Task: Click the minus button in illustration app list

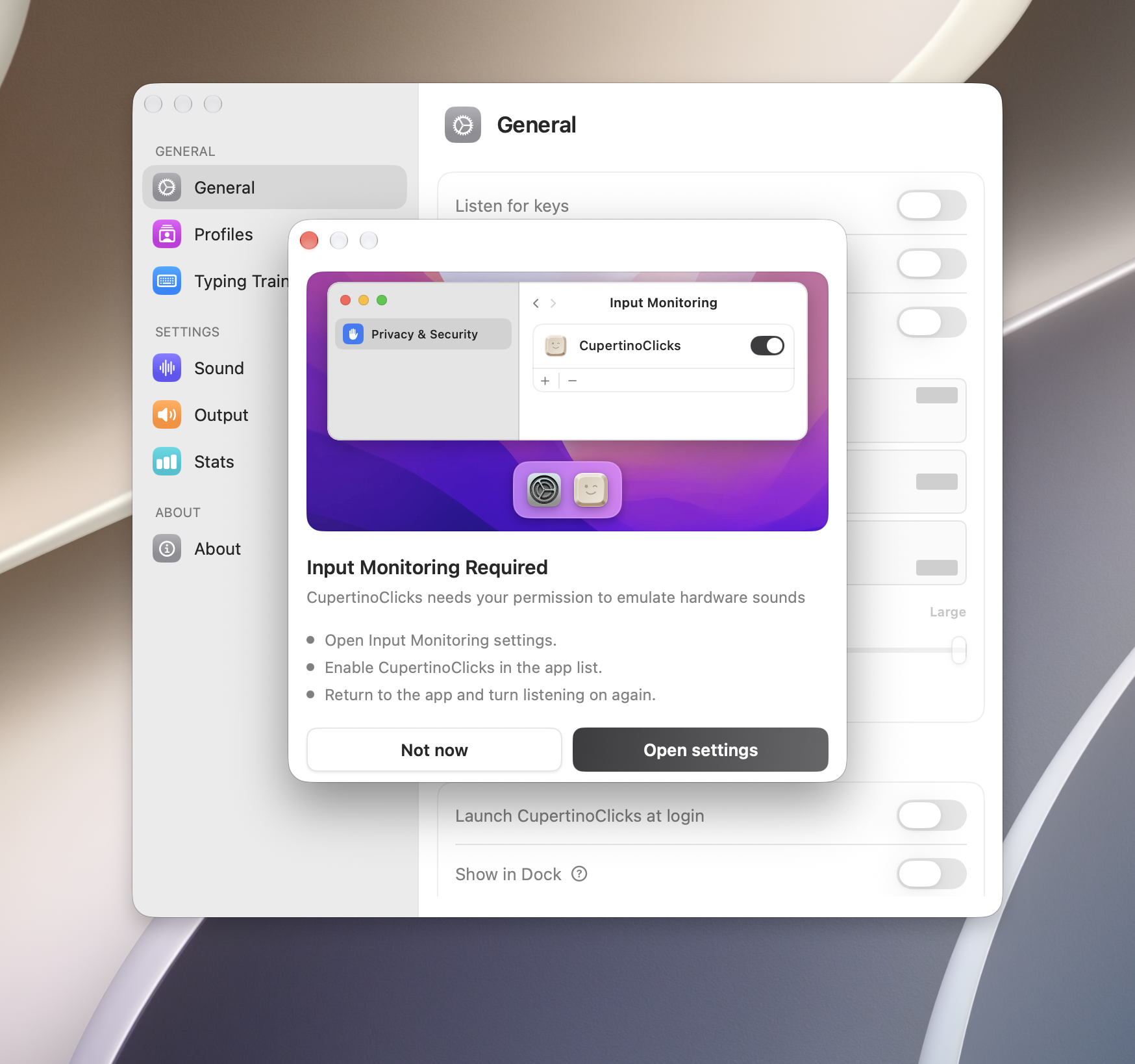Action: pyautogui.click(x=572, y=381)
